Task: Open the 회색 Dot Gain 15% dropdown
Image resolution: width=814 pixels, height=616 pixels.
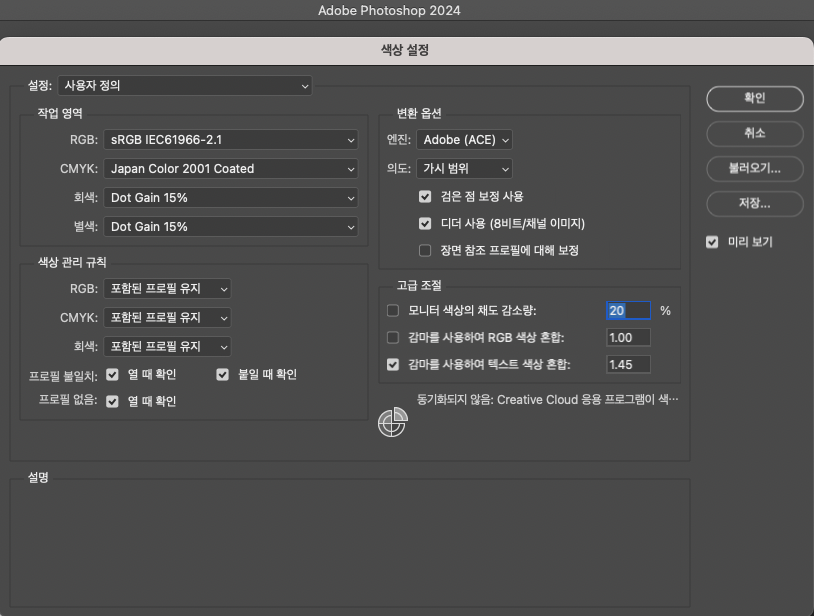Action: (230, 197)
